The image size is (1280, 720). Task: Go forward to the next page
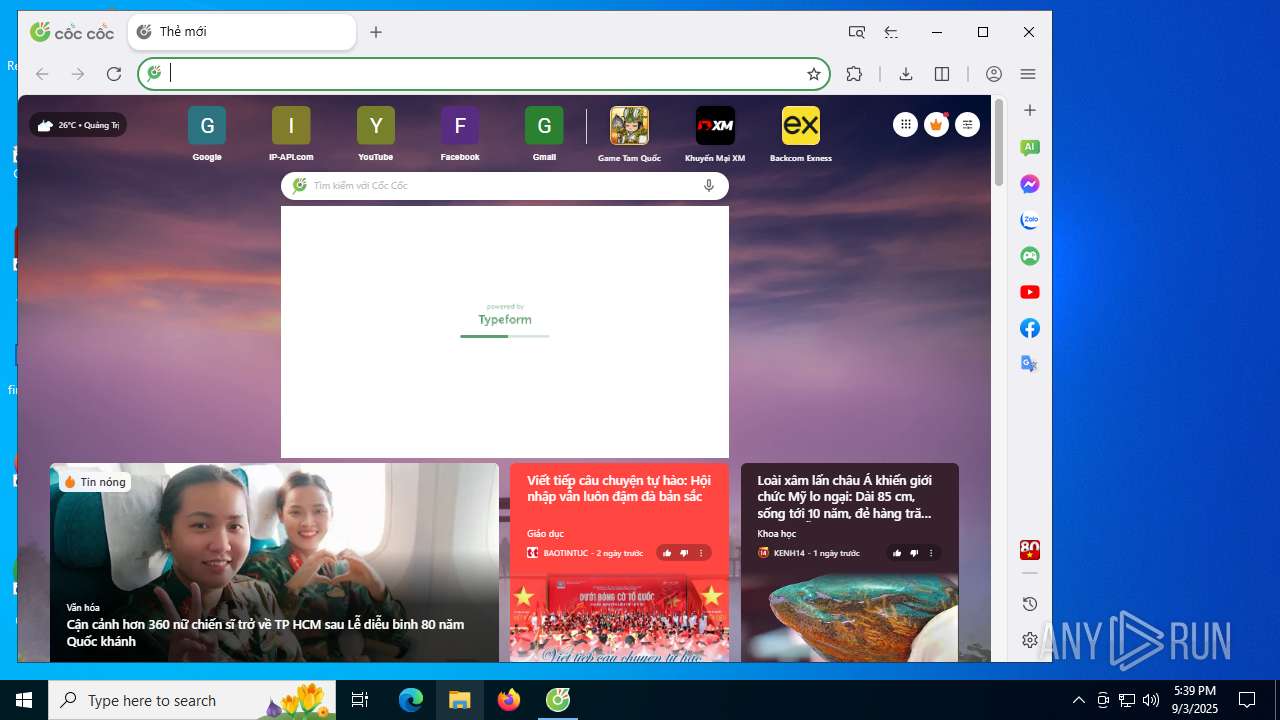pyautogui.click(x=78, y=74)
